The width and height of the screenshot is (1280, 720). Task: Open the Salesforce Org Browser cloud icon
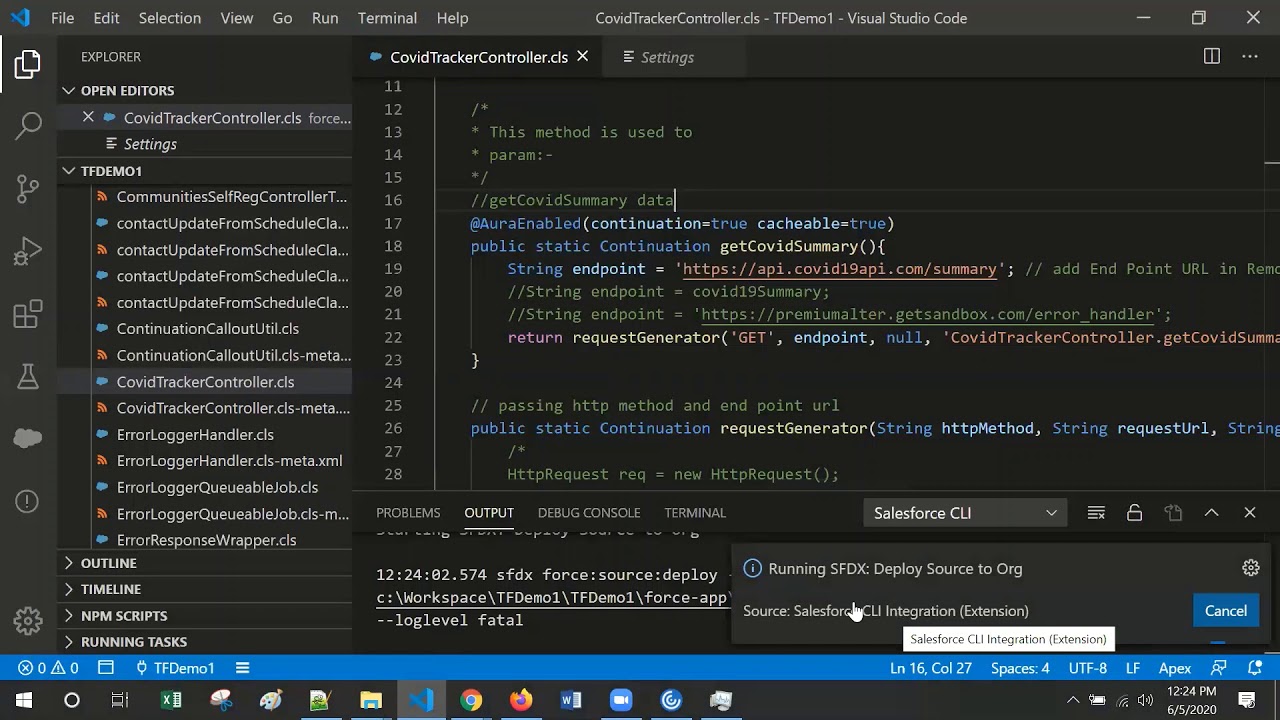(28, 437)
